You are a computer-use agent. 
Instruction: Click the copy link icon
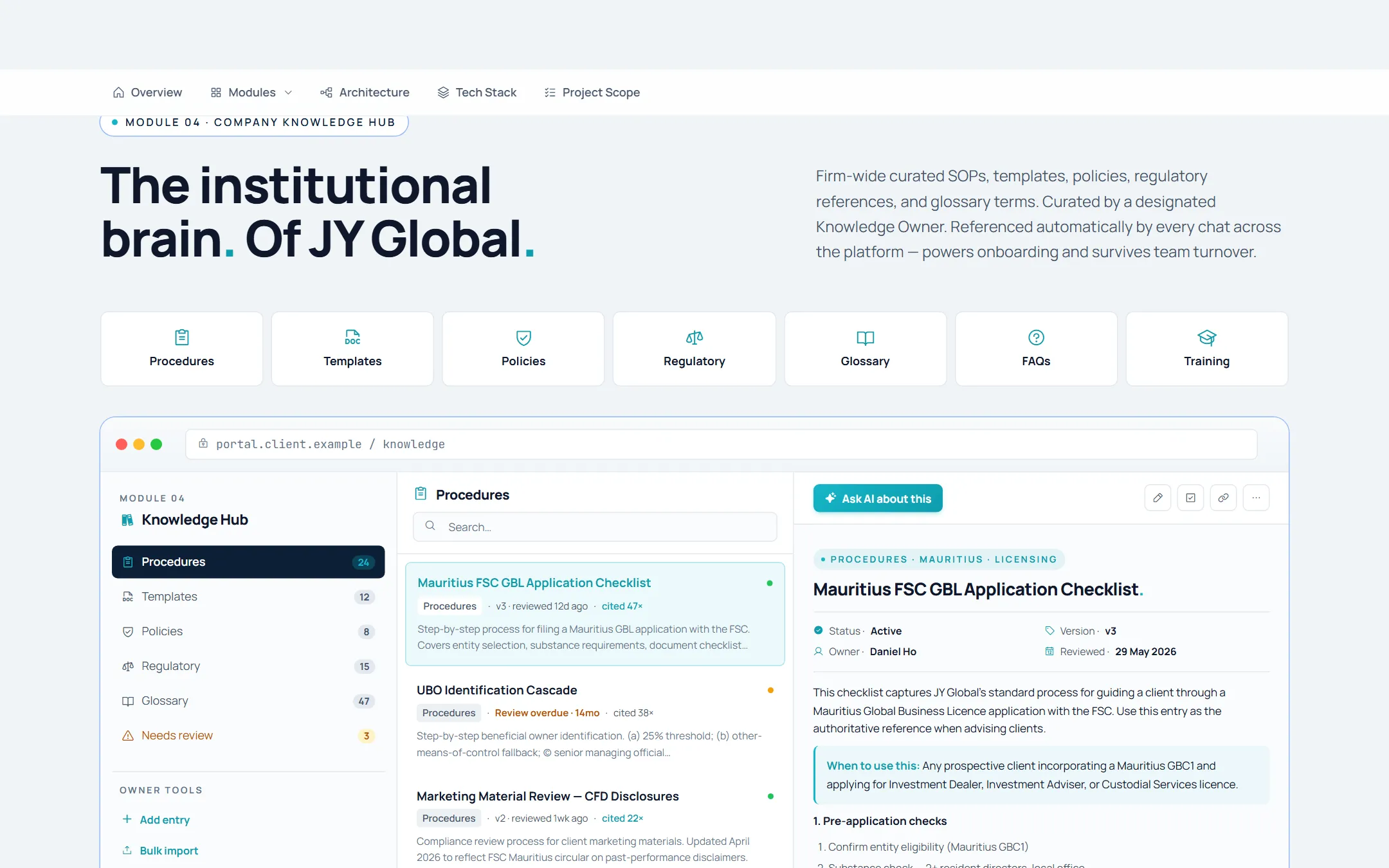tap(1223, 498)
